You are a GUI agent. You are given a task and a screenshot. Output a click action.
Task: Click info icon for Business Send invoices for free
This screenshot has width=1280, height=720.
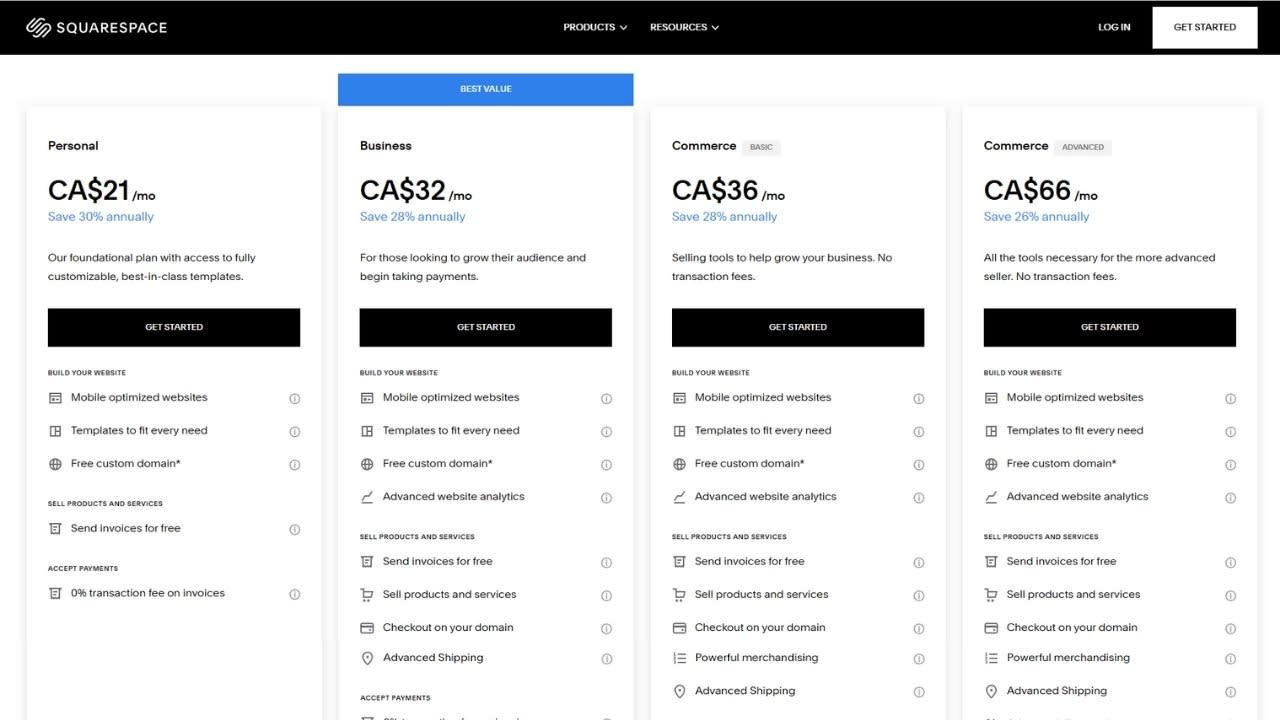[606, 563]
